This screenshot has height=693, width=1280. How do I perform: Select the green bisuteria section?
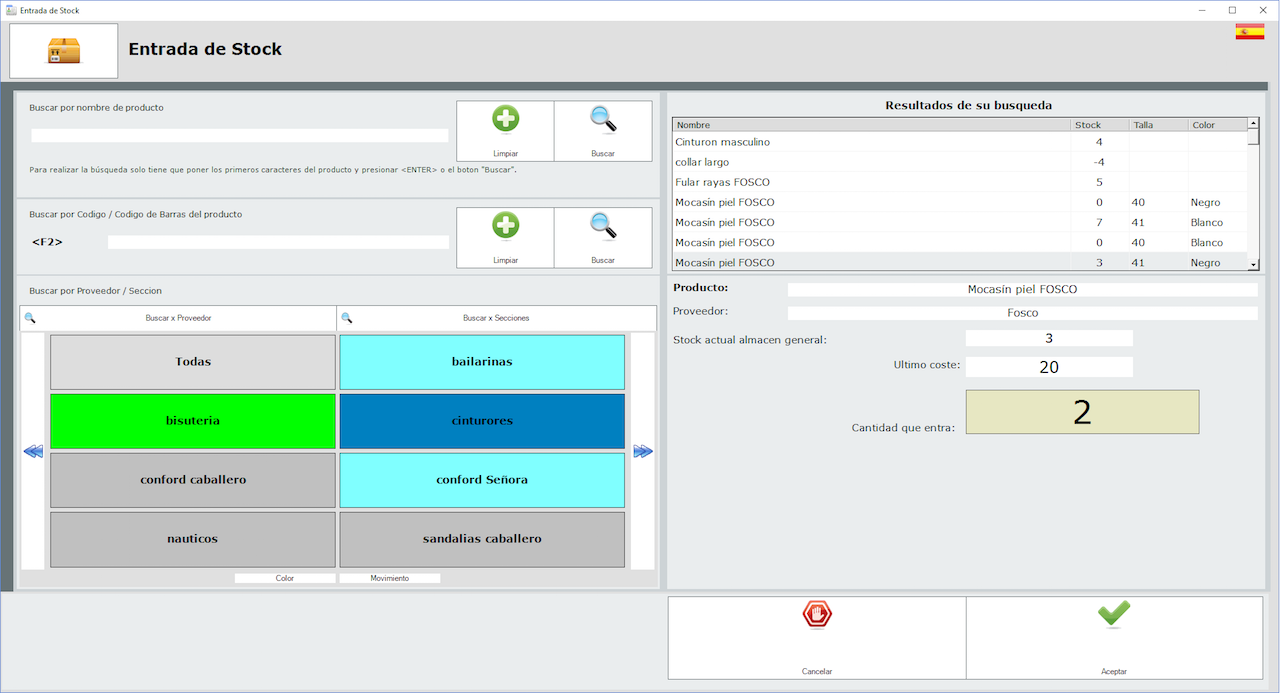[x=193, y=421]
